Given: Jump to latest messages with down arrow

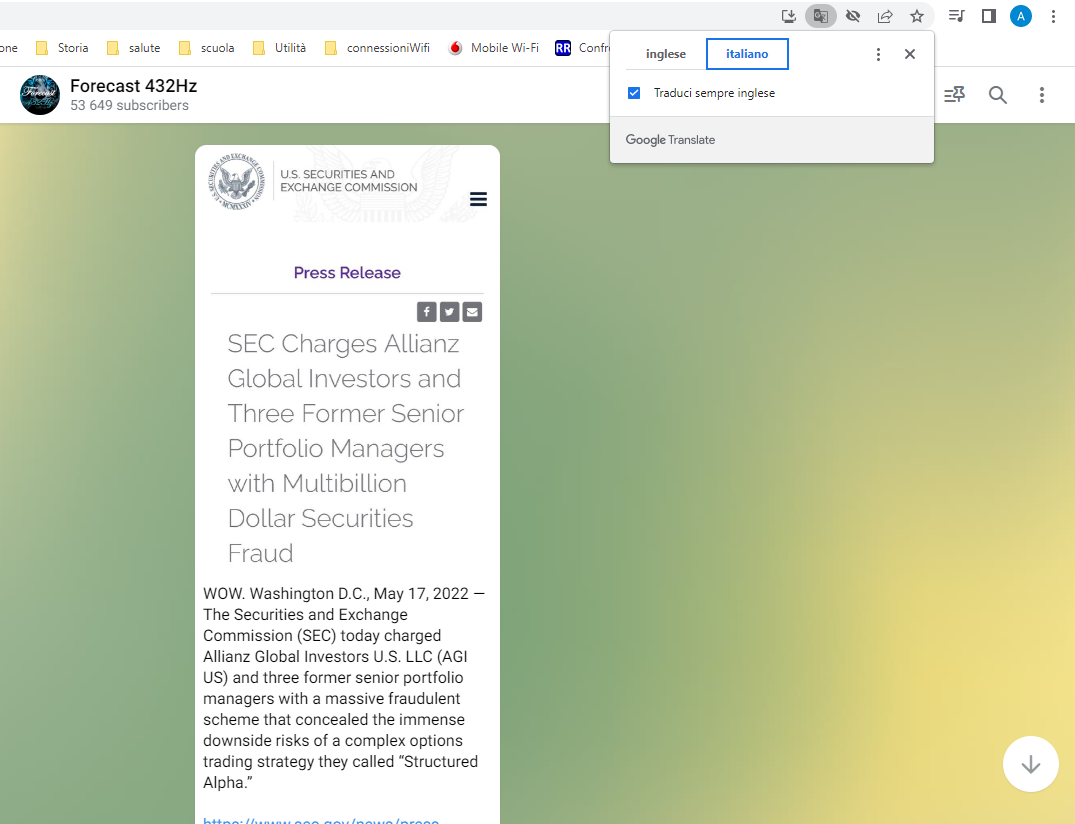Looking at the screenshot, I should click(x=1030, y=764).
